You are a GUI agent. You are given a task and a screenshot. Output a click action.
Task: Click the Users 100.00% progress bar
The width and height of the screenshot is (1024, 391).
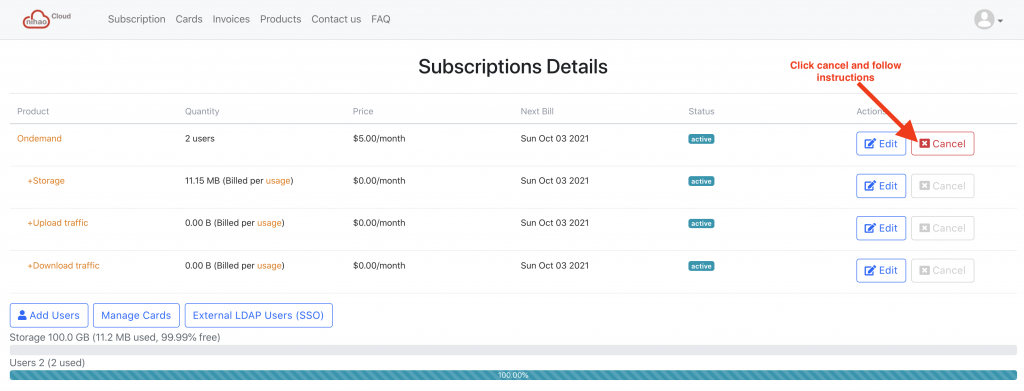513,375
